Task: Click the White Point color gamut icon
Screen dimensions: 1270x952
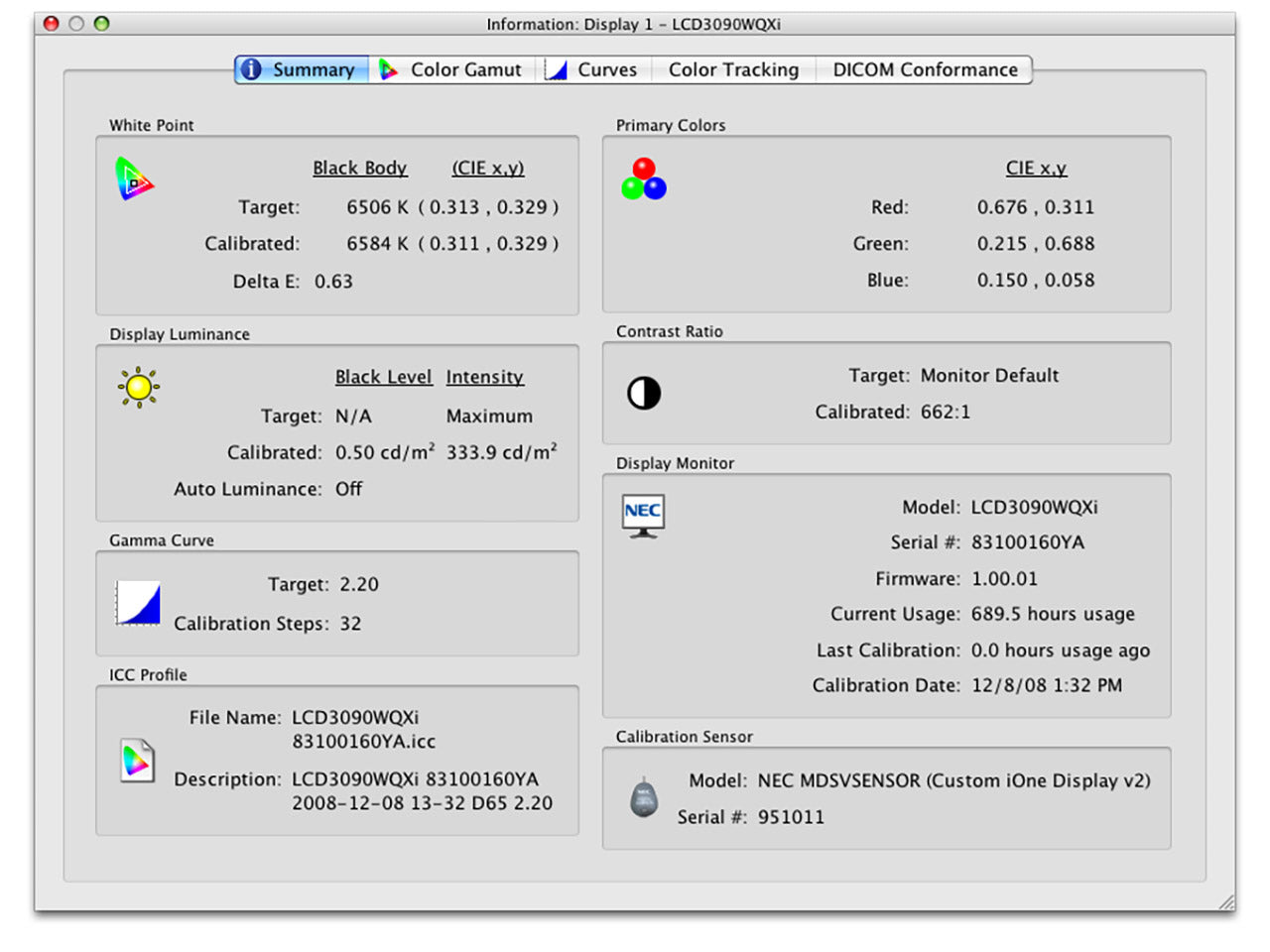Action: tap(134, 179)
